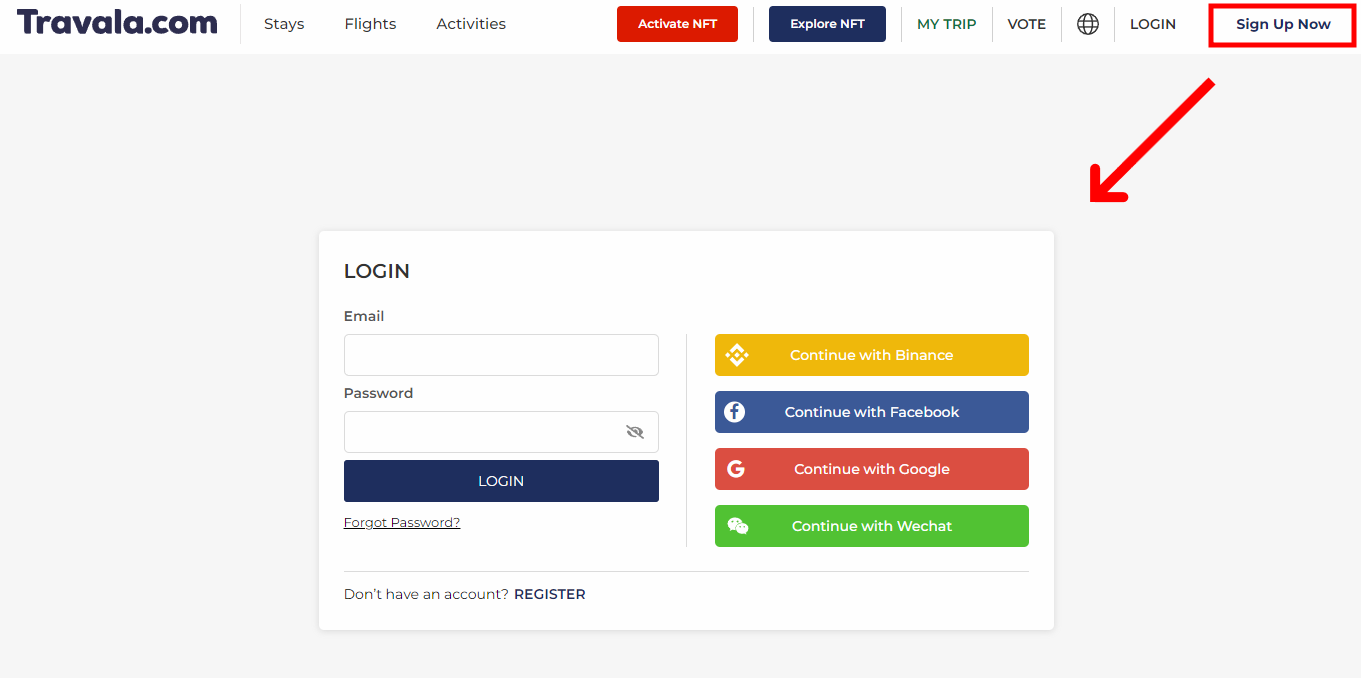The image size is (1361, 678).
Task: Click the Facebook logo icon
Action: coord(735,412)
